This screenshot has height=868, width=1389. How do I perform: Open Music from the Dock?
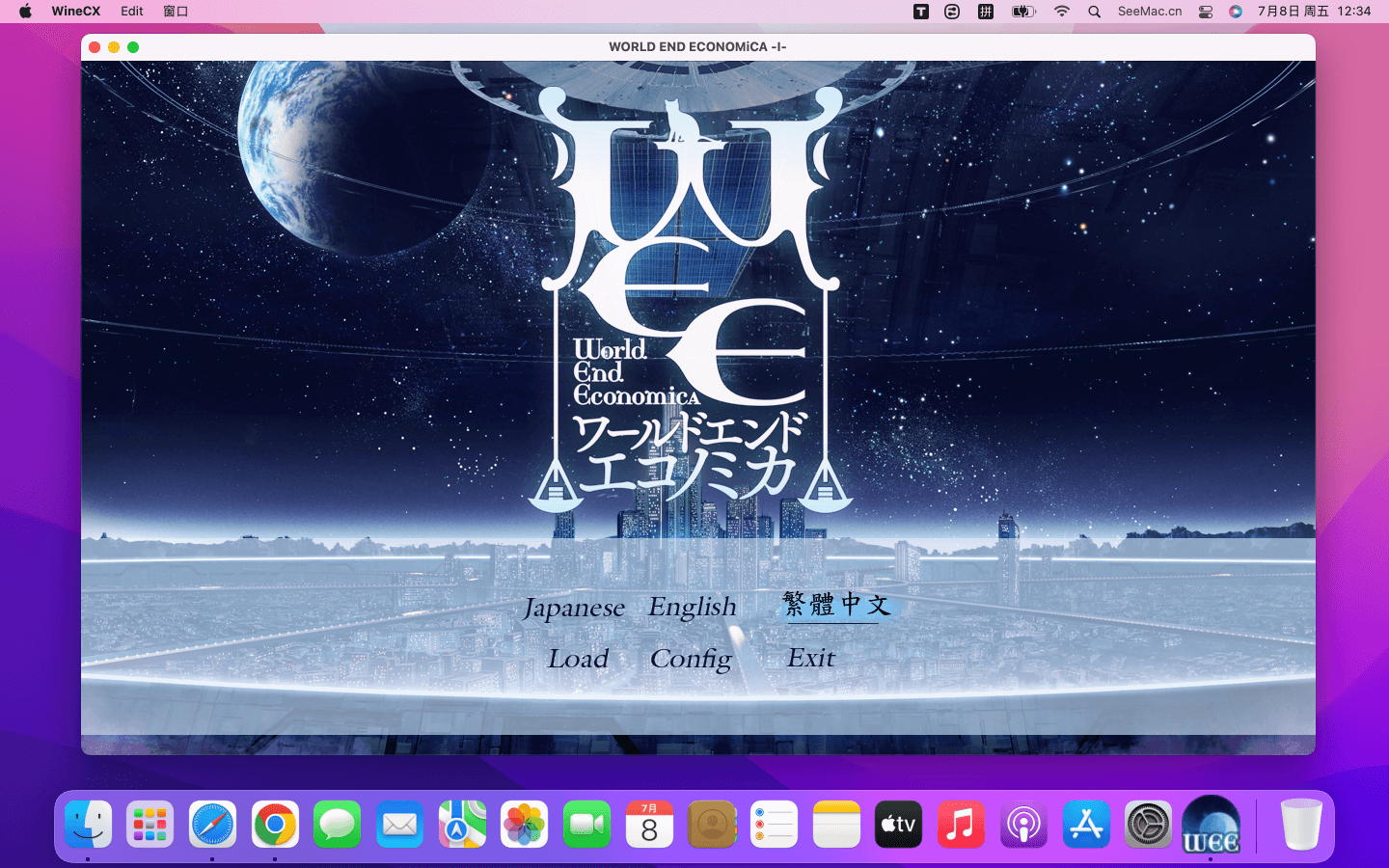click(x=961, y=825)
